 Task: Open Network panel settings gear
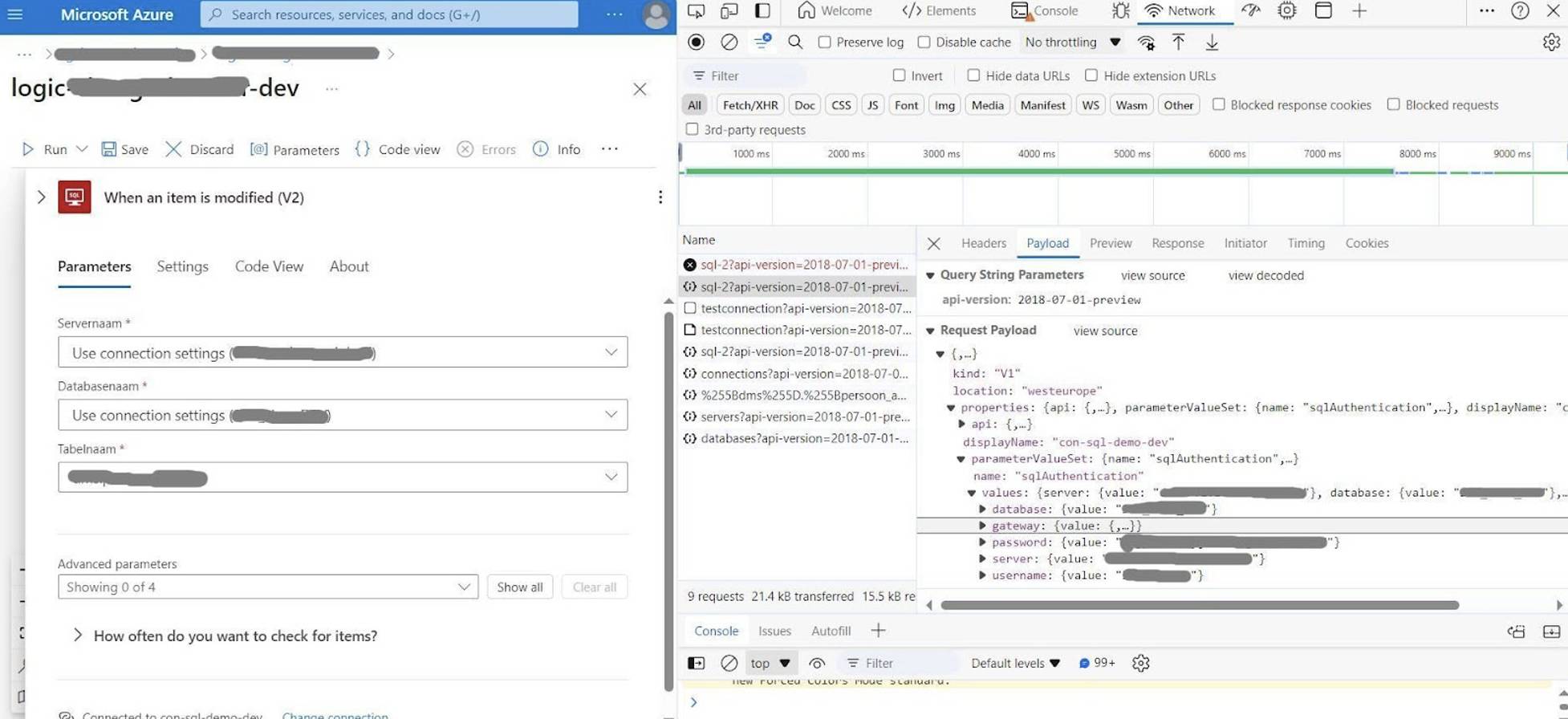1551,42
